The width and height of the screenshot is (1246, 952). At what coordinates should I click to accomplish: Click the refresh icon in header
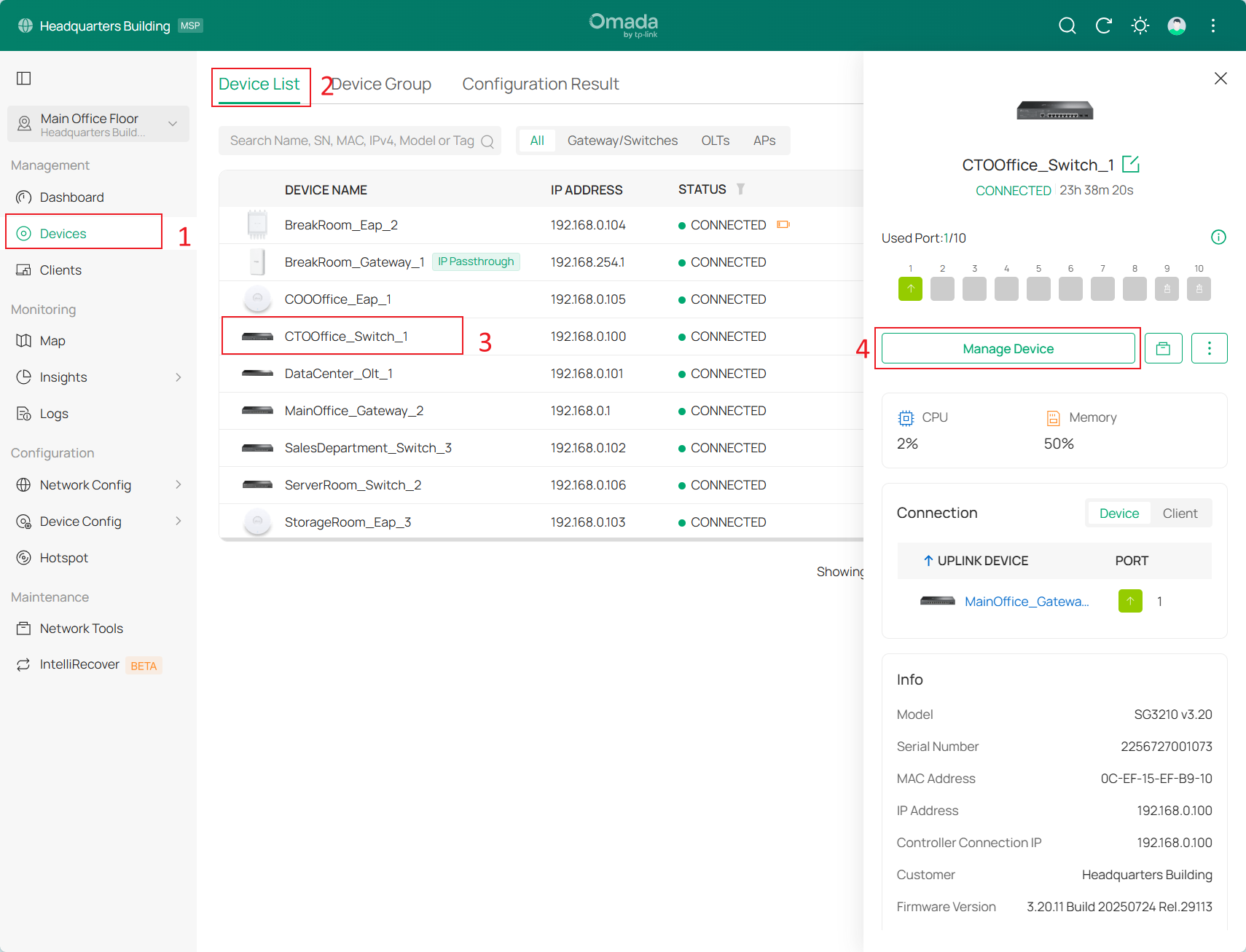click(x=1103, y=26)
